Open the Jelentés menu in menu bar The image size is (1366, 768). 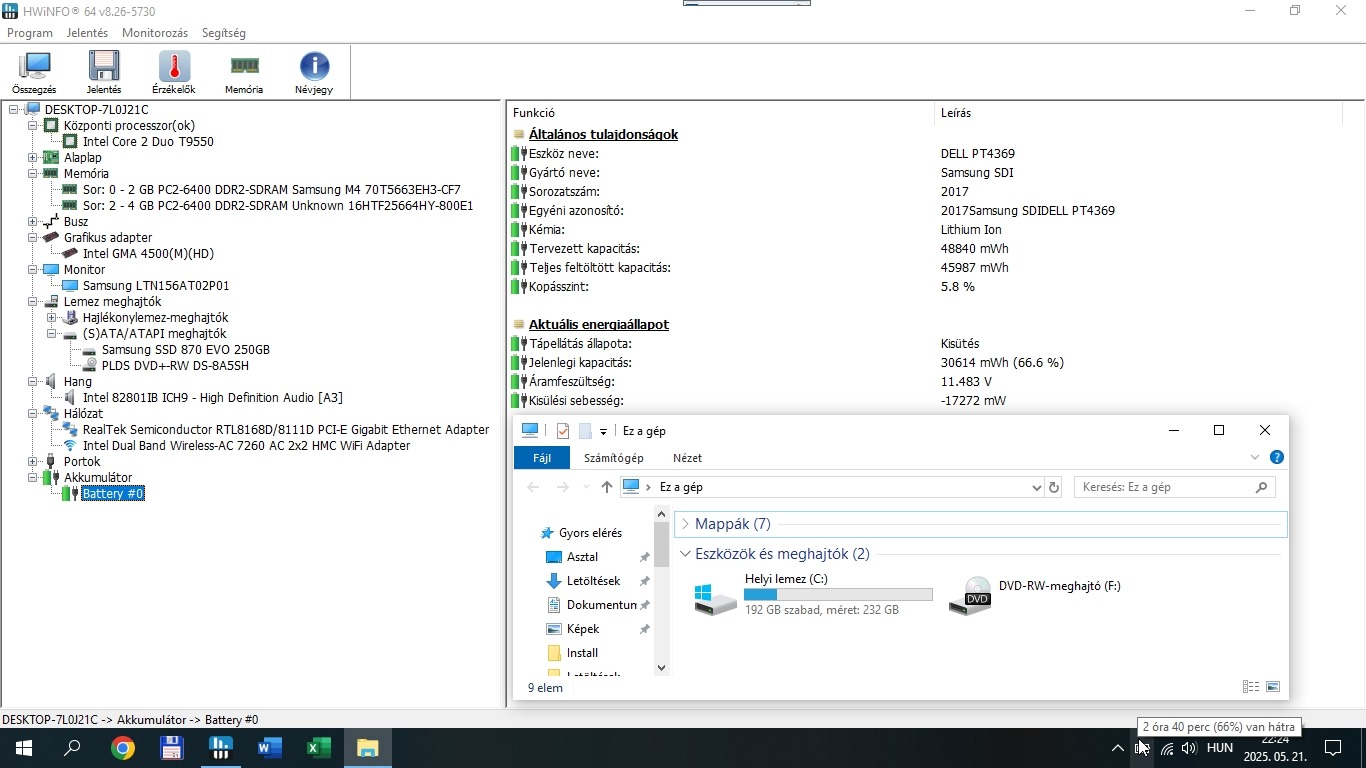pyautogui.click(x=87, y=33)
